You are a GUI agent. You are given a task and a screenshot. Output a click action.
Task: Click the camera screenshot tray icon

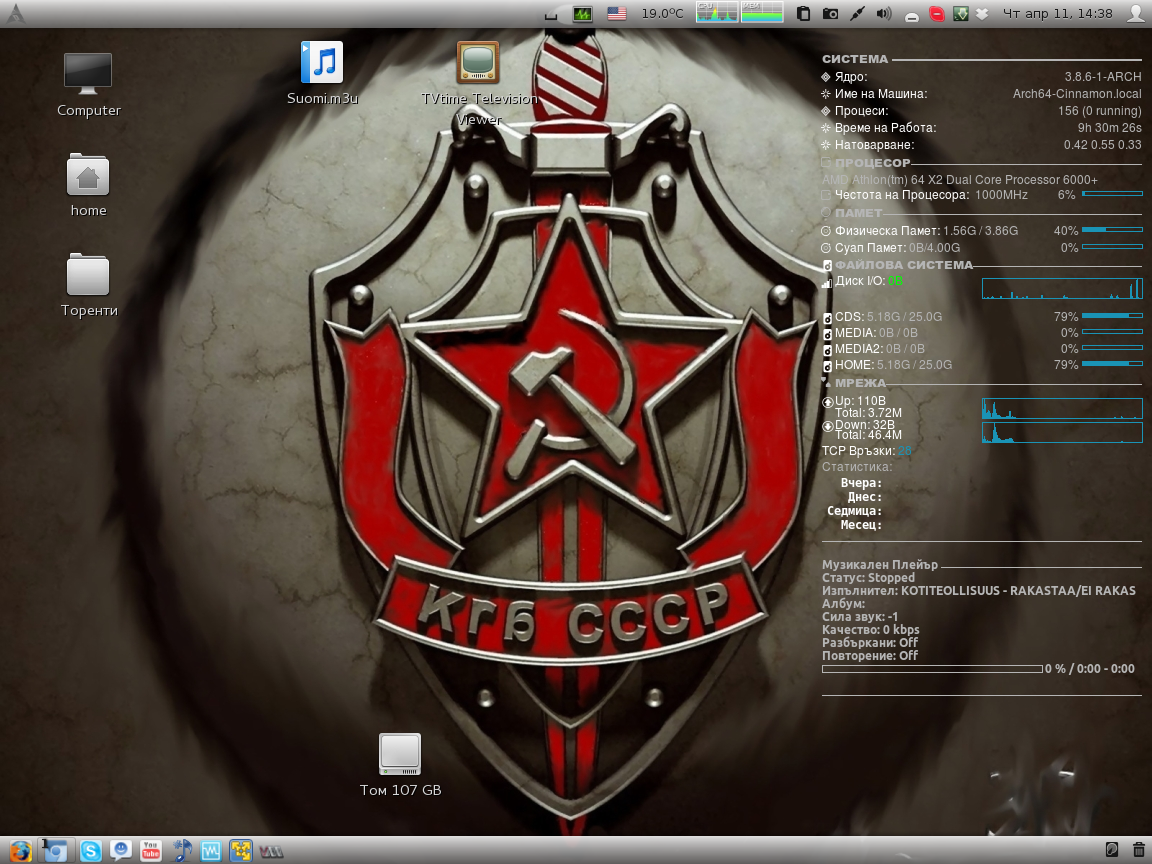pyautogui.click(x=830, y=13)
